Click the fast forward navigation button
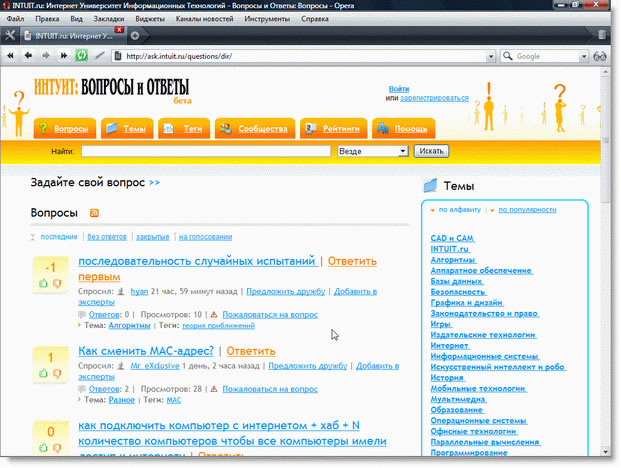The image size is (621, 468). [x=63, y=56]
